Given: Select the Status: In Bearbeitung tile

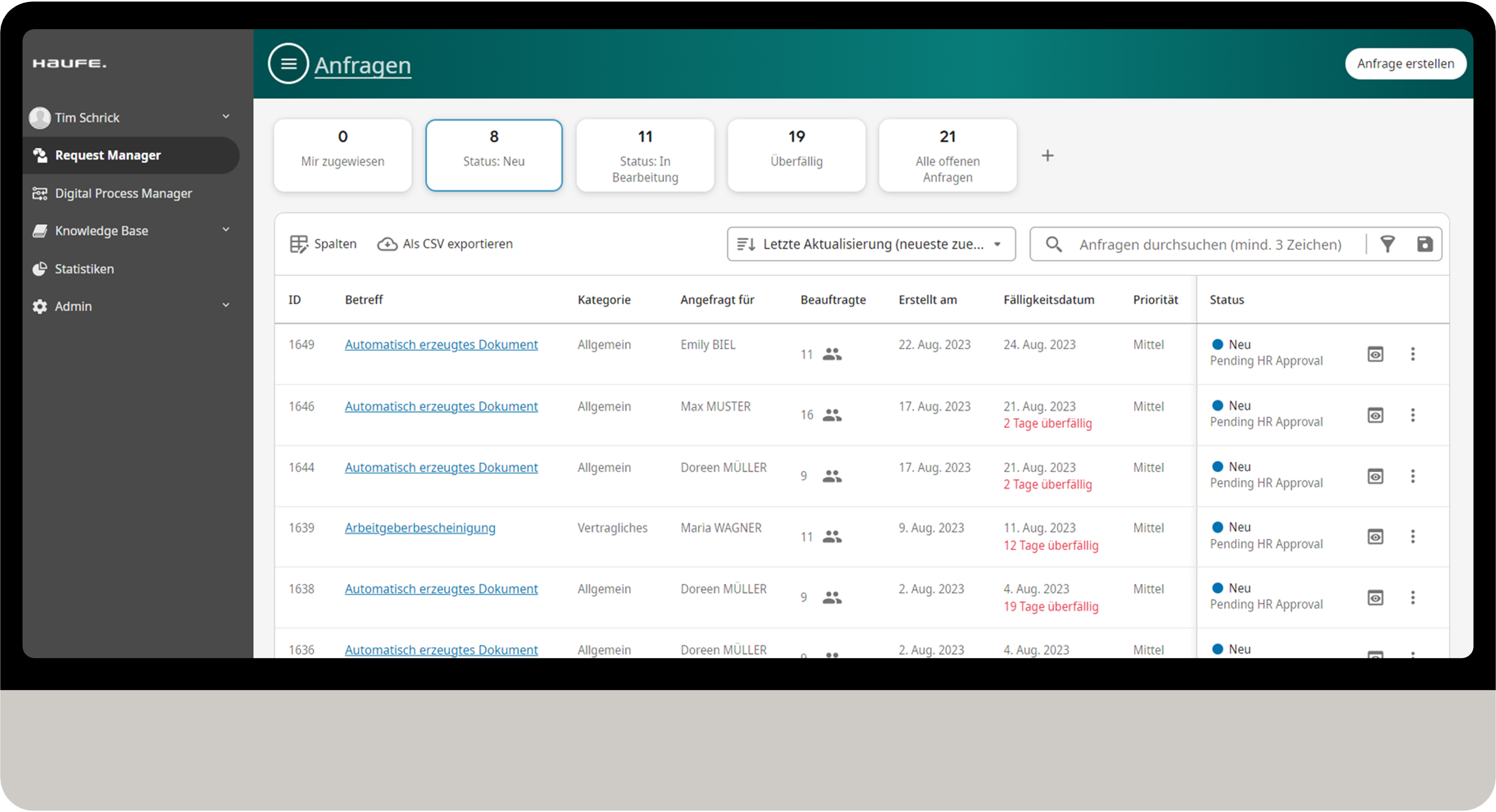Looking at the screenshot, I should tap(645, 155).
